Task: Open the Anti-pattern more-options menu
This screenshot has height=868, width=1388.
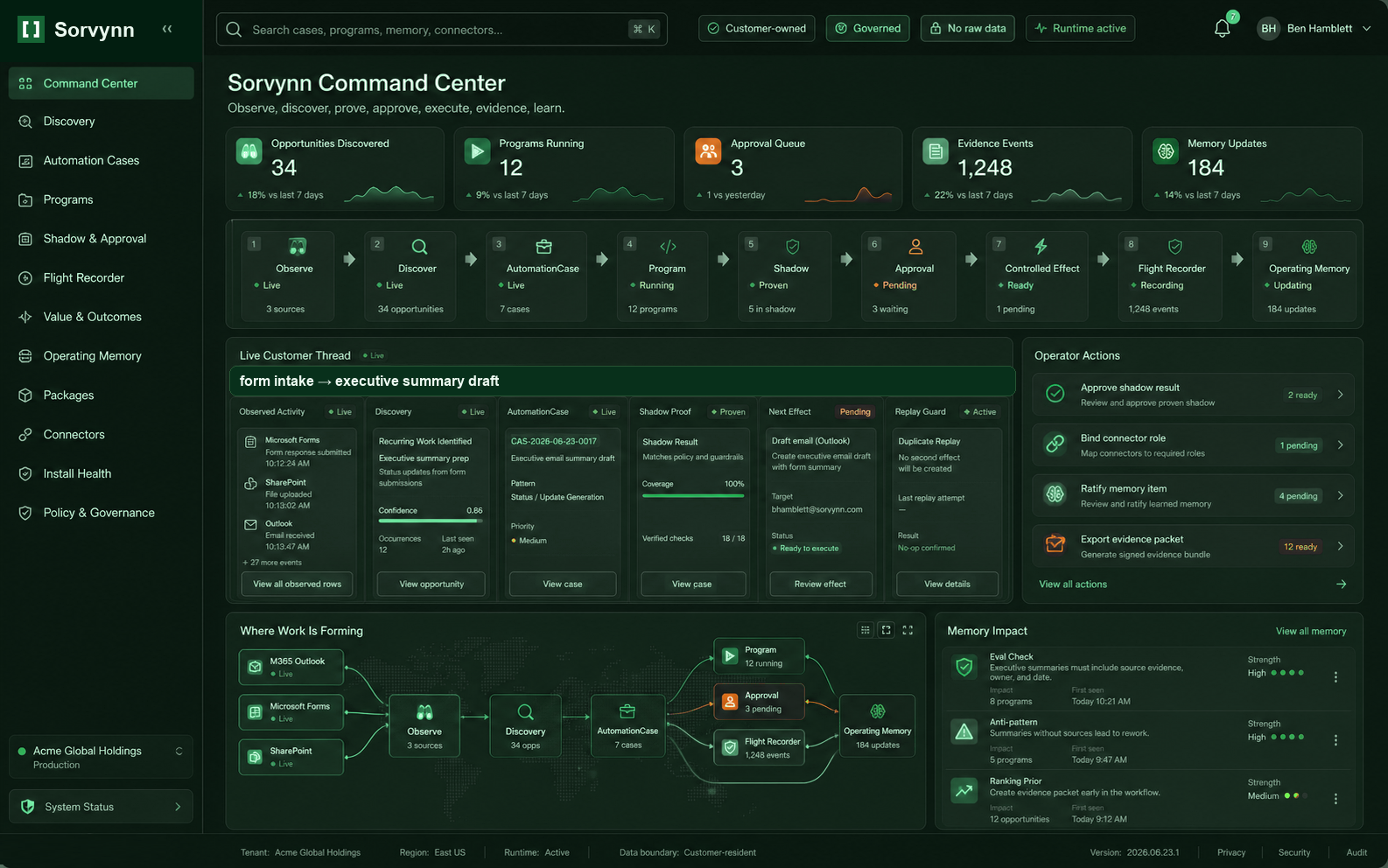Action: tap(1335, 740)
